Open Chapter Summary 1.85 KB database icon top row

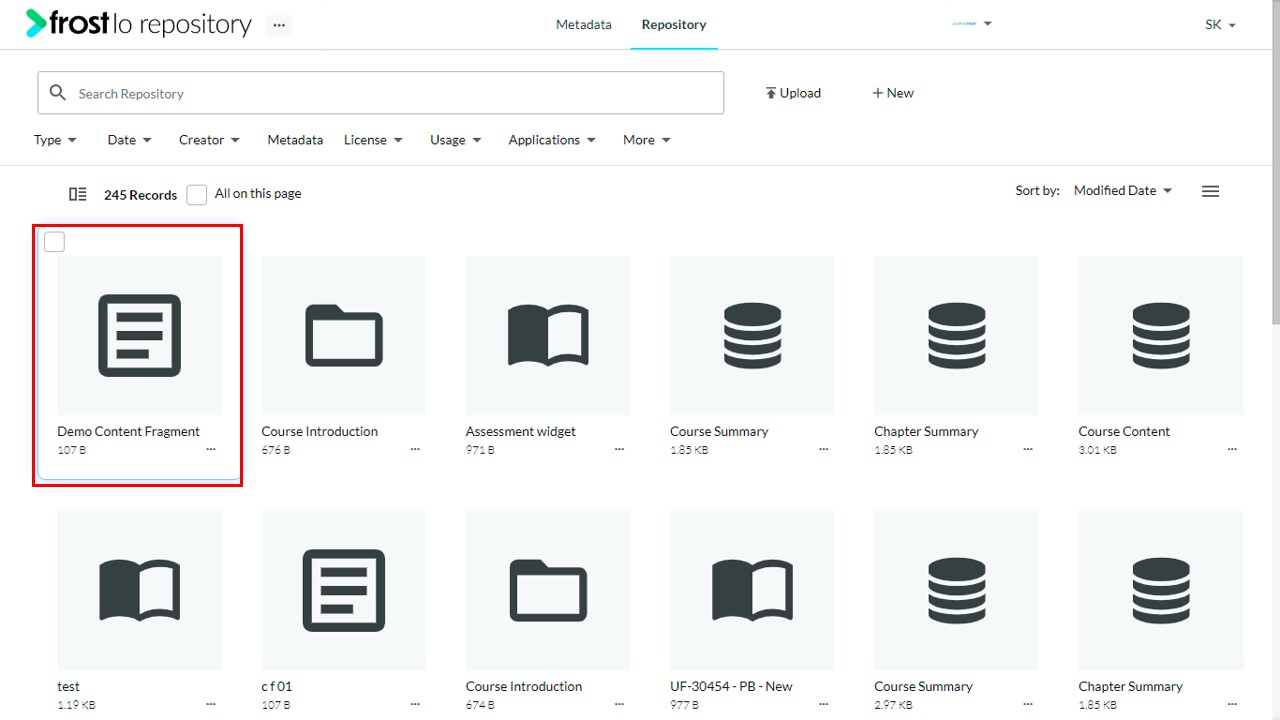956,335
